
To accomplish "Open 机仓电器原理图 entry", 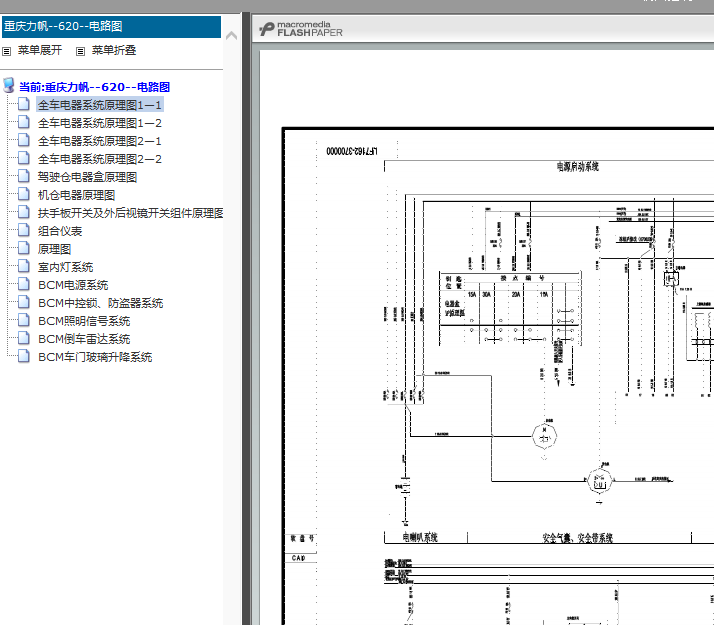I will [76, 195].
